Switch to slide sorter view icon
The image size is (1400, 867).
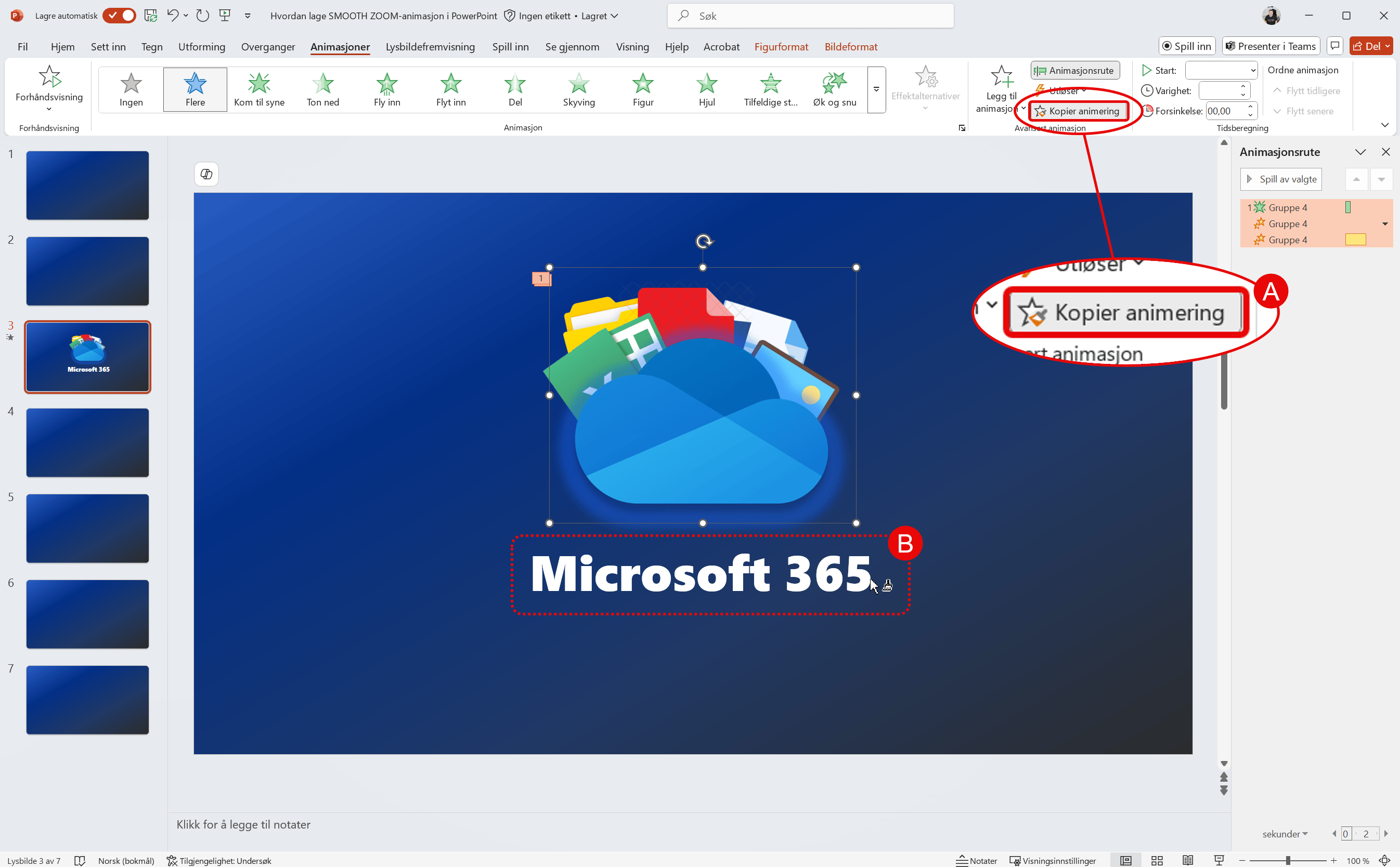(1157, 860)
